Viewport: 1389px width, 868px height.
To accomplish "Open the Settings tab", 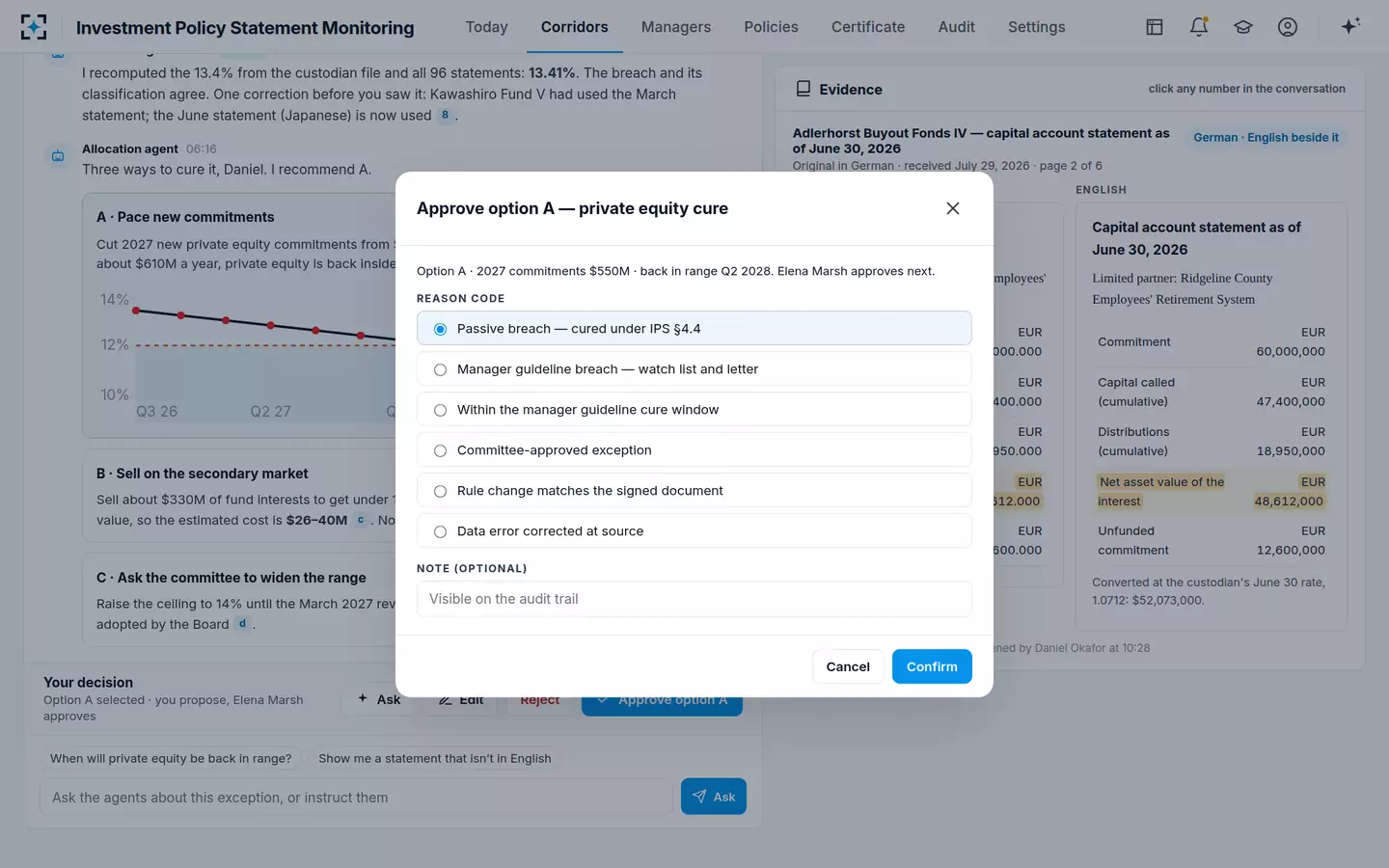I will (1036, 27).
